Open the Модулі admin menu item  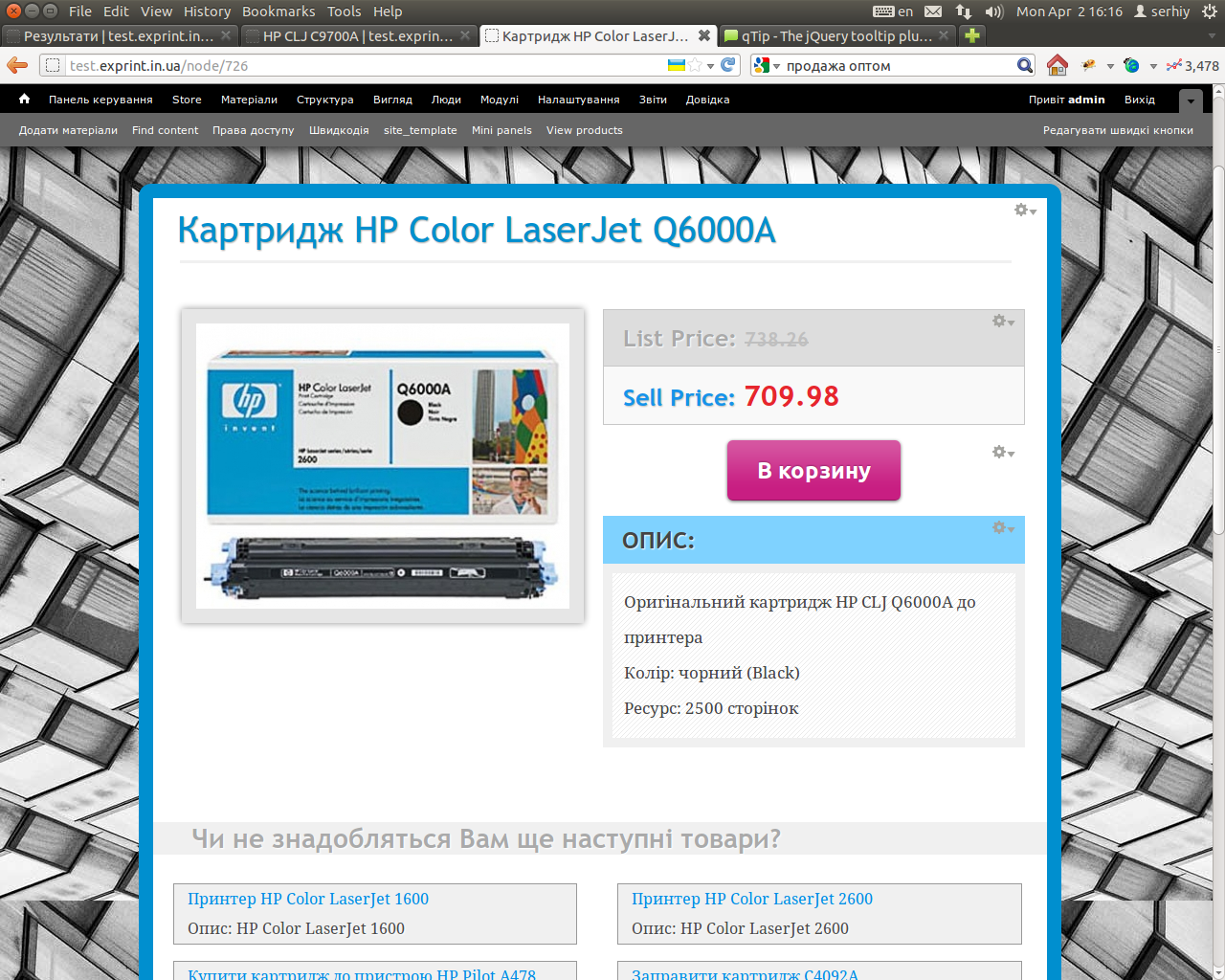tap(499, 100)
